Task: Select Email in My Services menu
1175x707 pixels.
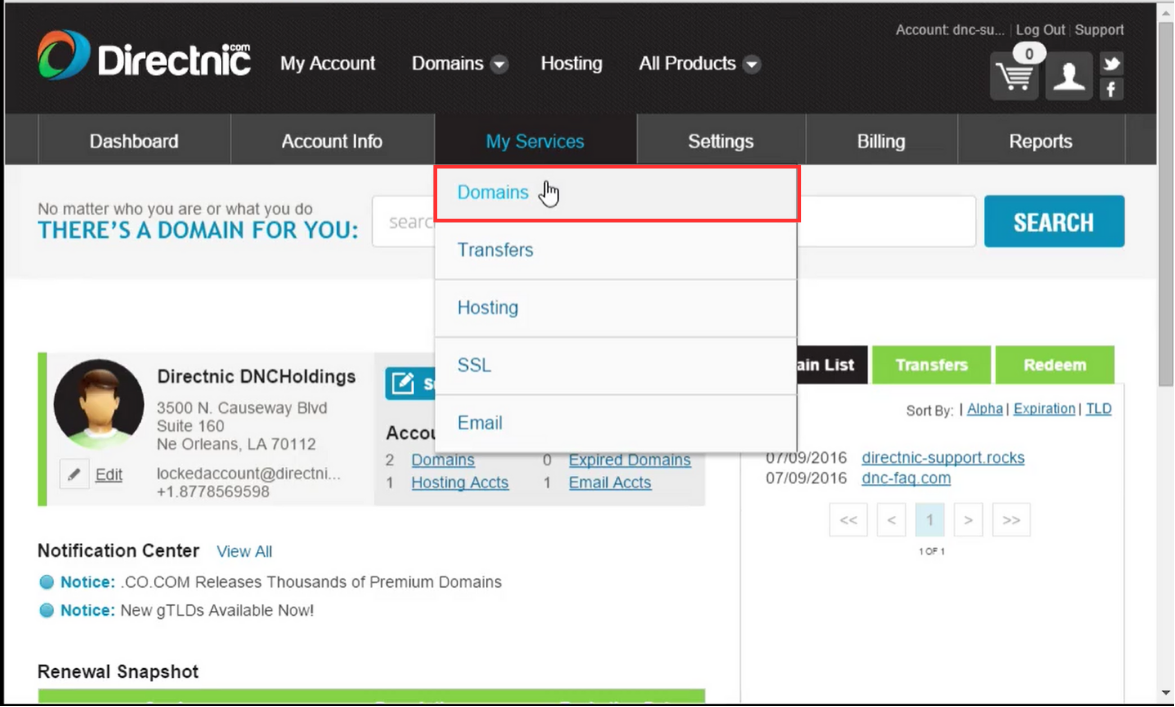Action: pyautogui.click(x=616, y=424)
